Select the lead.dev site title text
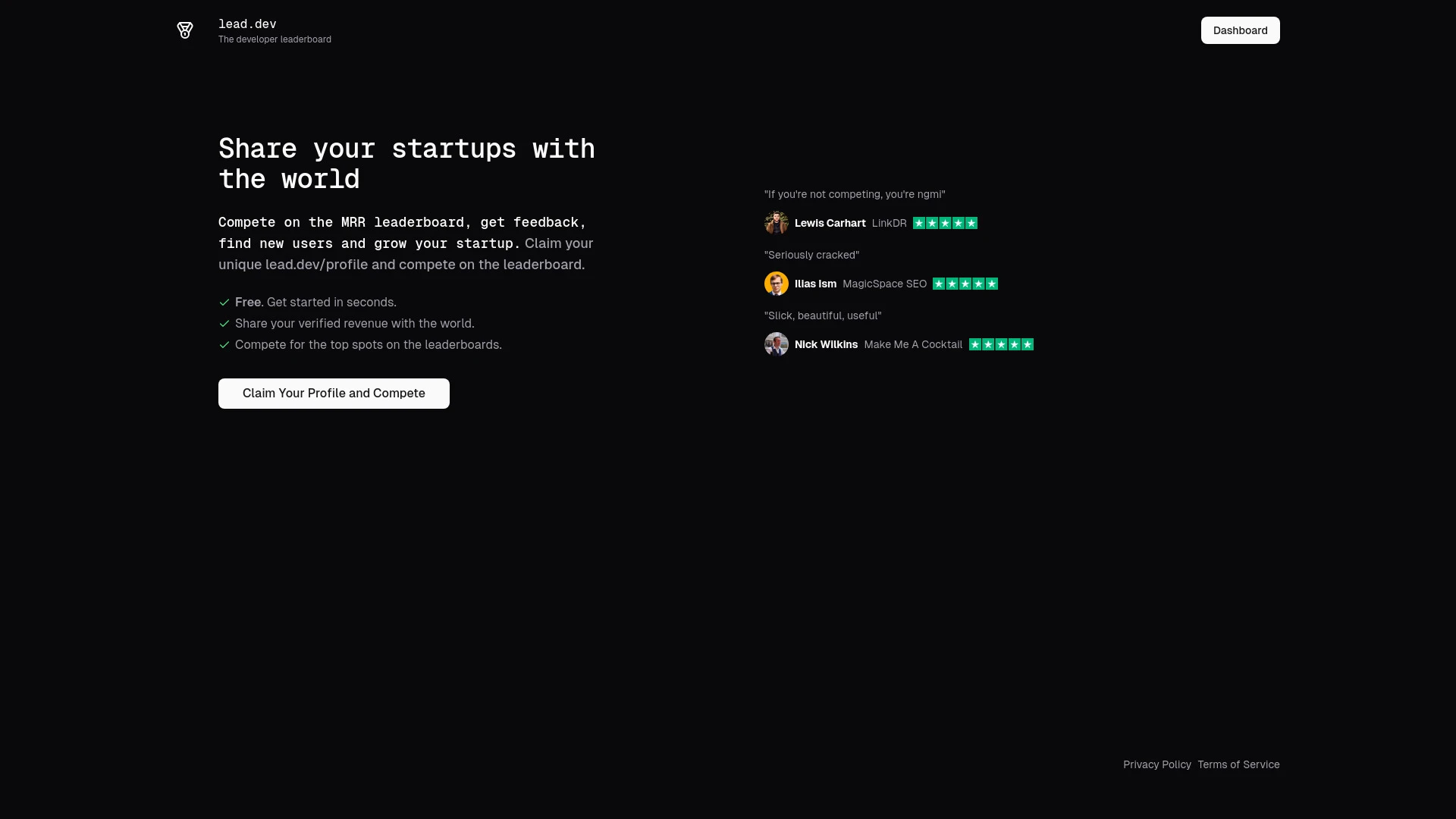Screen dimensions: 1456x819 tap(247, 24)
